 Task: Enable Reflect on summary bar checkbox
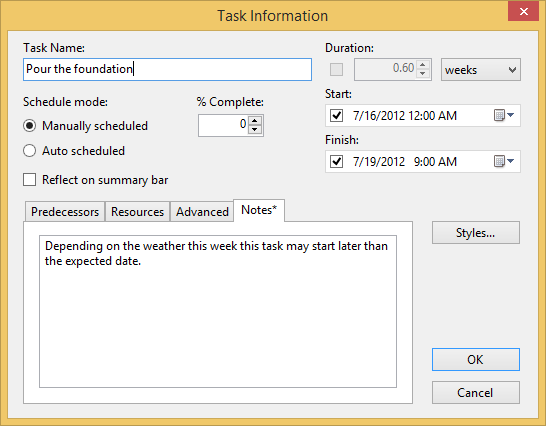(30, 180)
